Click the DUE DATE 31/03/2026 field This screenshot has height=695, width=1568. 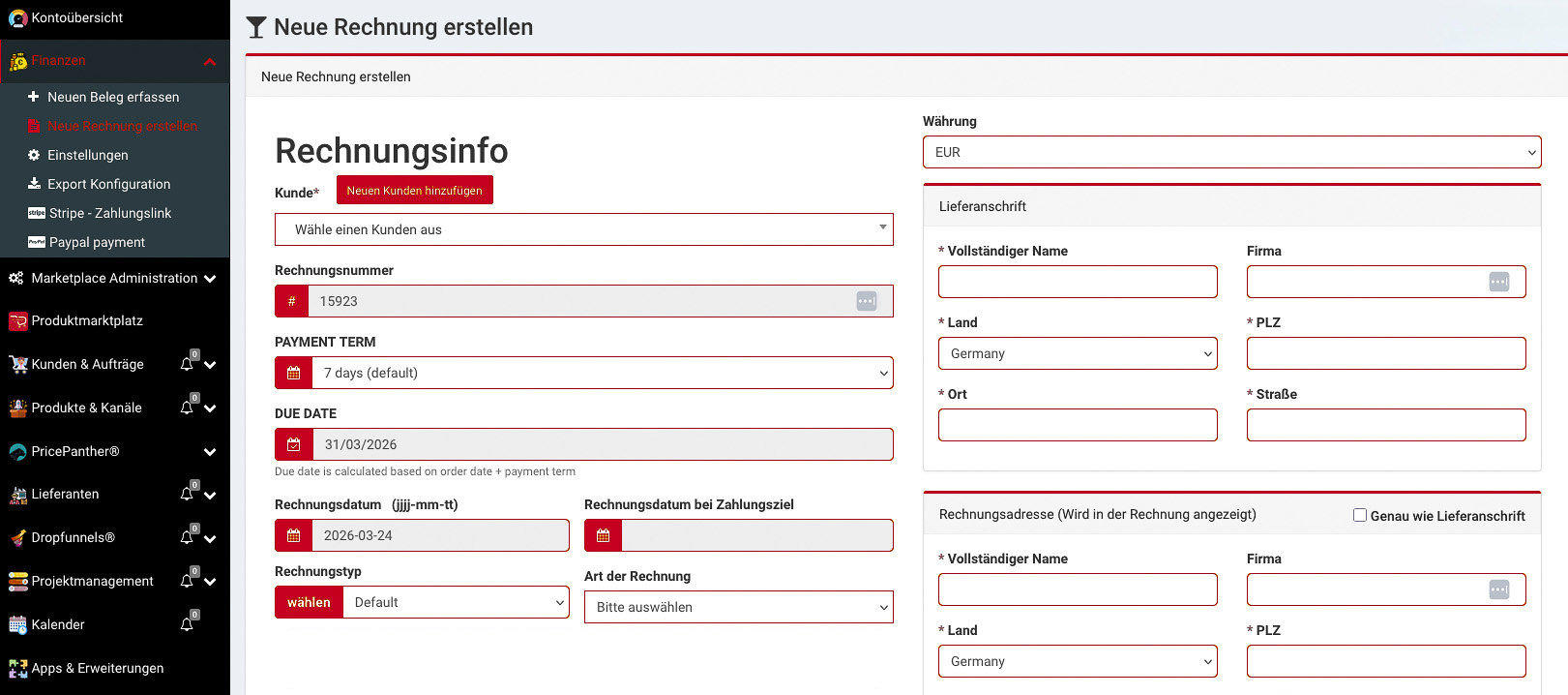coord(602,444)
